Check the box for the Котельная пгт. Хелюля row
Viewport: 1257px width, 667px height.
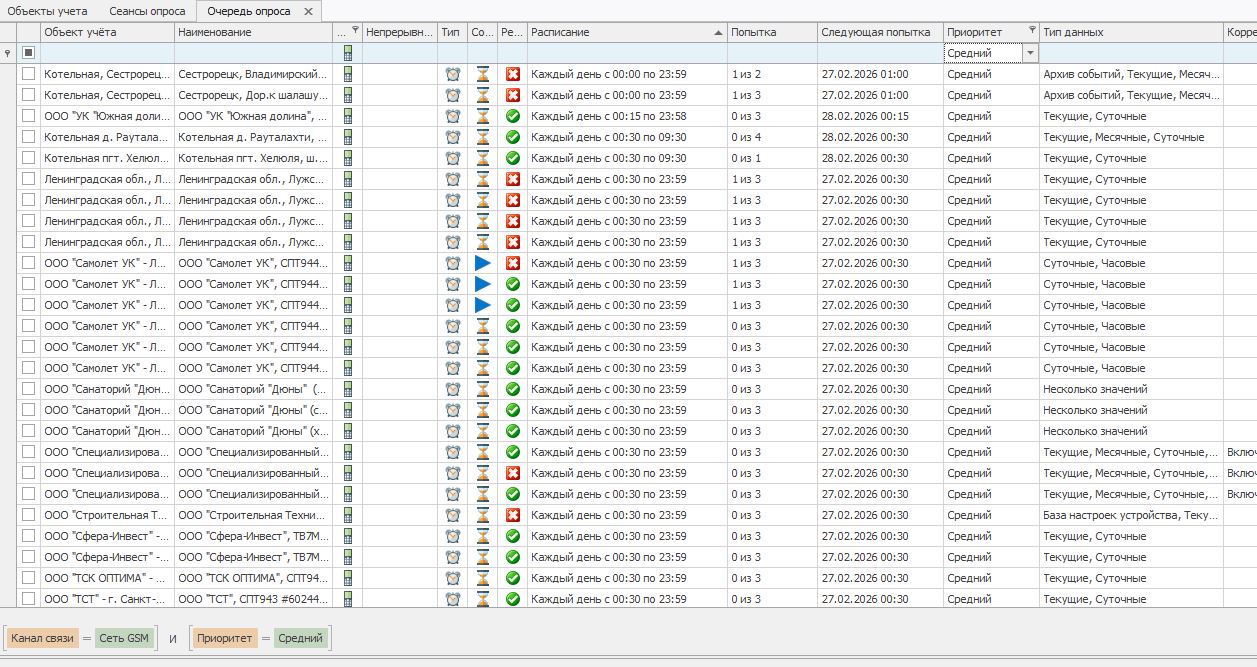pyautogui.click(x=29, y=158)
